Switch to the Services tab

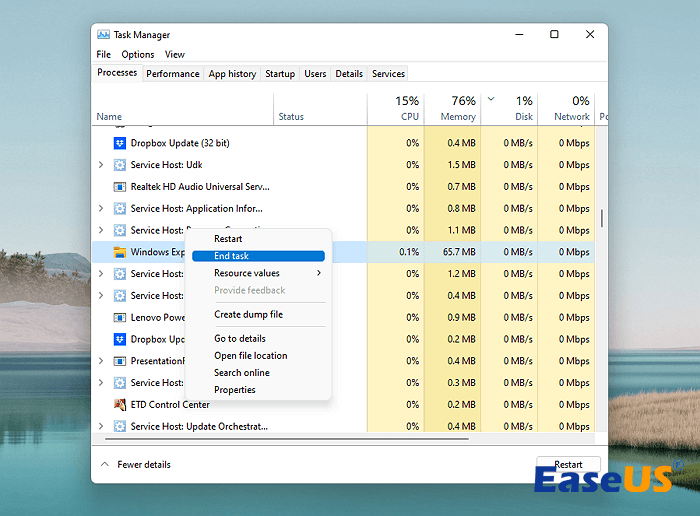[388, 74]
